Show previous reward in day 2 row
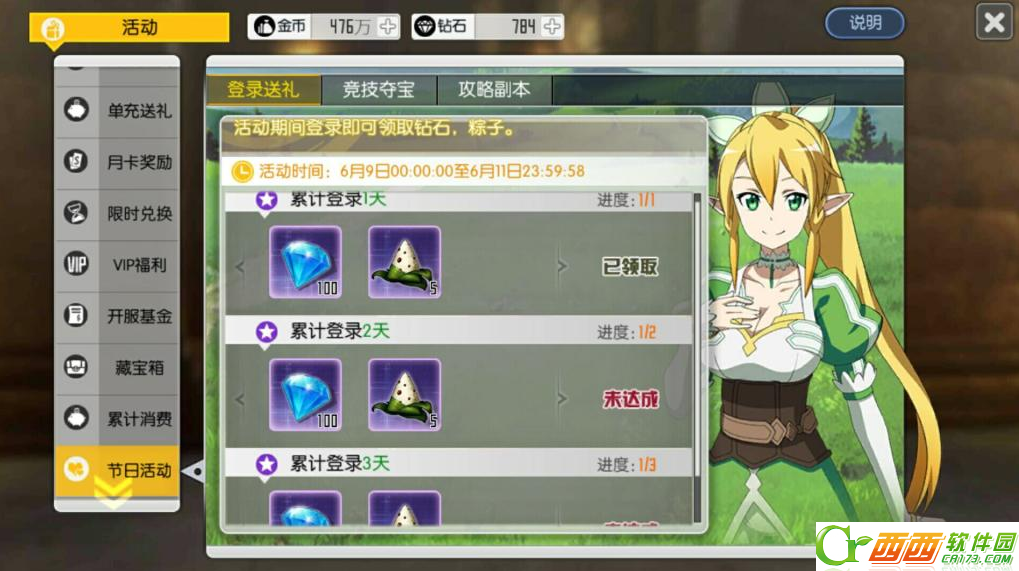 [240, 398]
